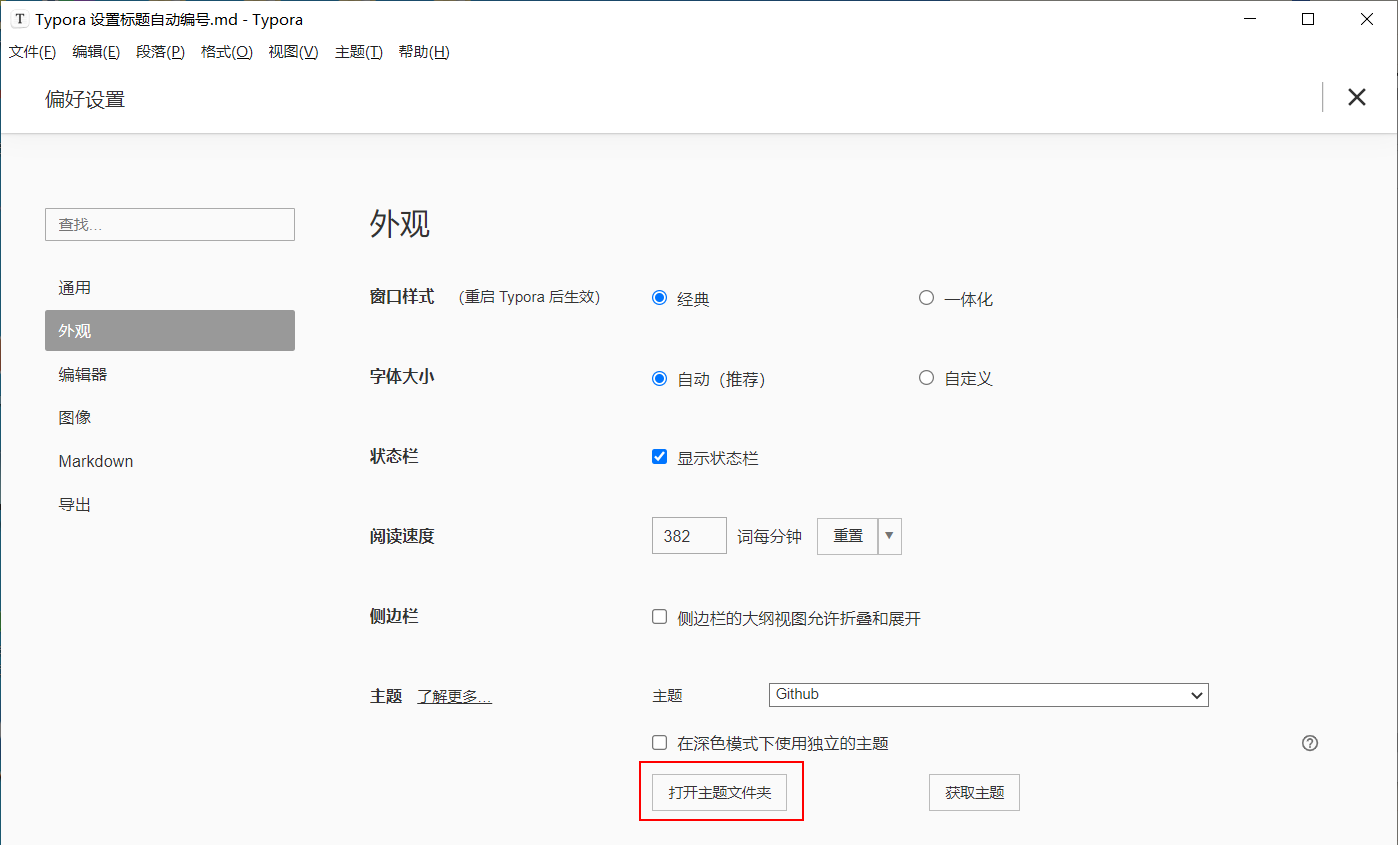Open the 段落(P) menu
Screen dimensions: 1398x845
(x=160, y=52)
